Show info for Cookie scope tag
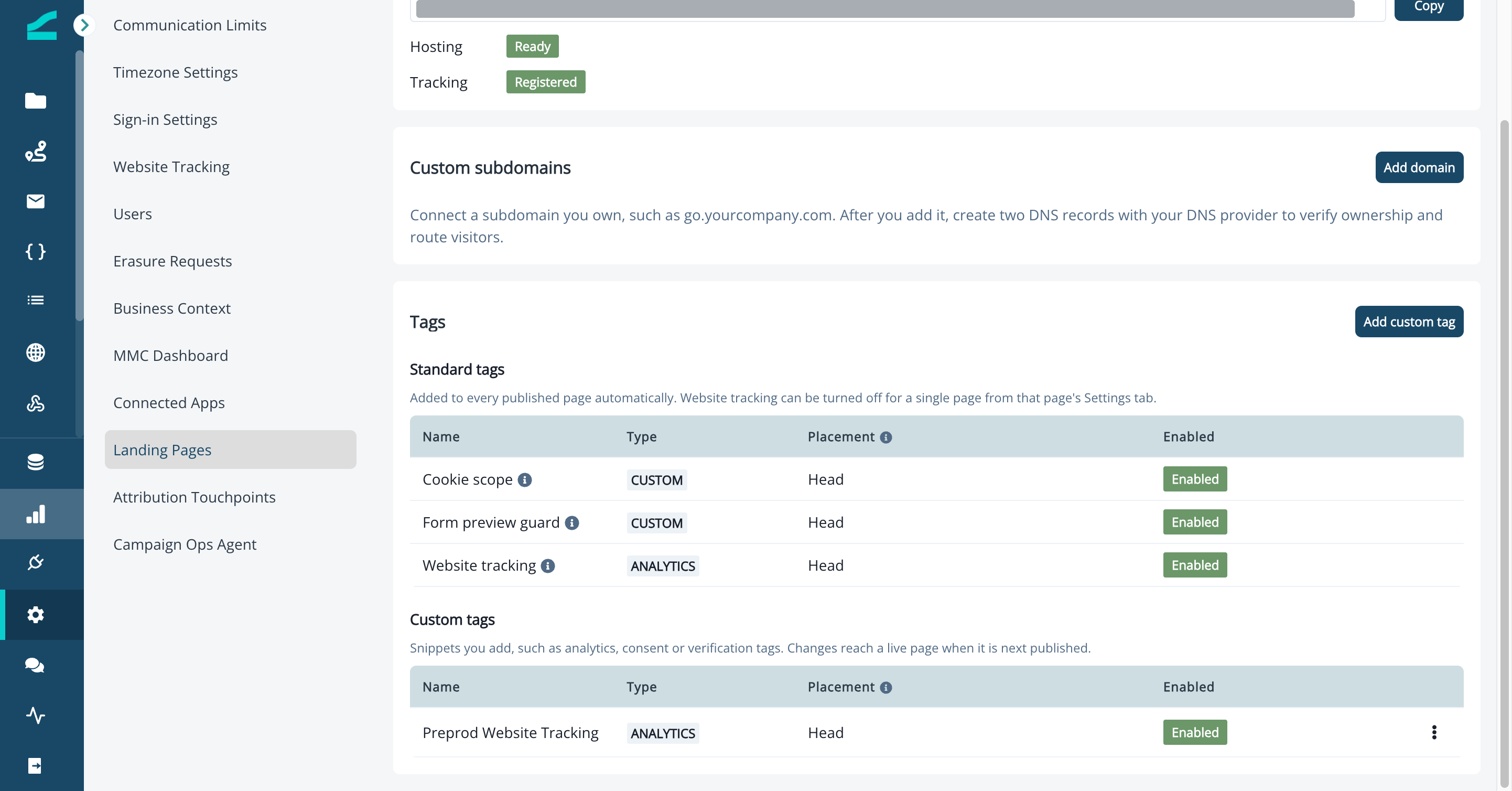1512x791 pixels. click(525, 480)
